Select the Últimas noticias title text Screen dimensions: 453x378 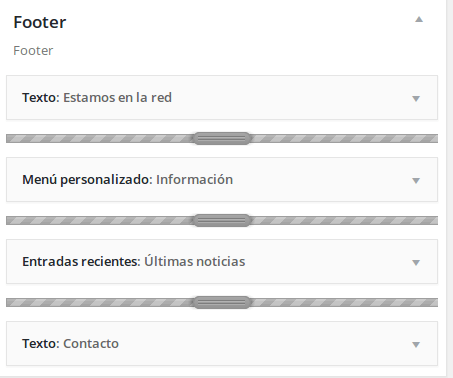coord(195,261)
